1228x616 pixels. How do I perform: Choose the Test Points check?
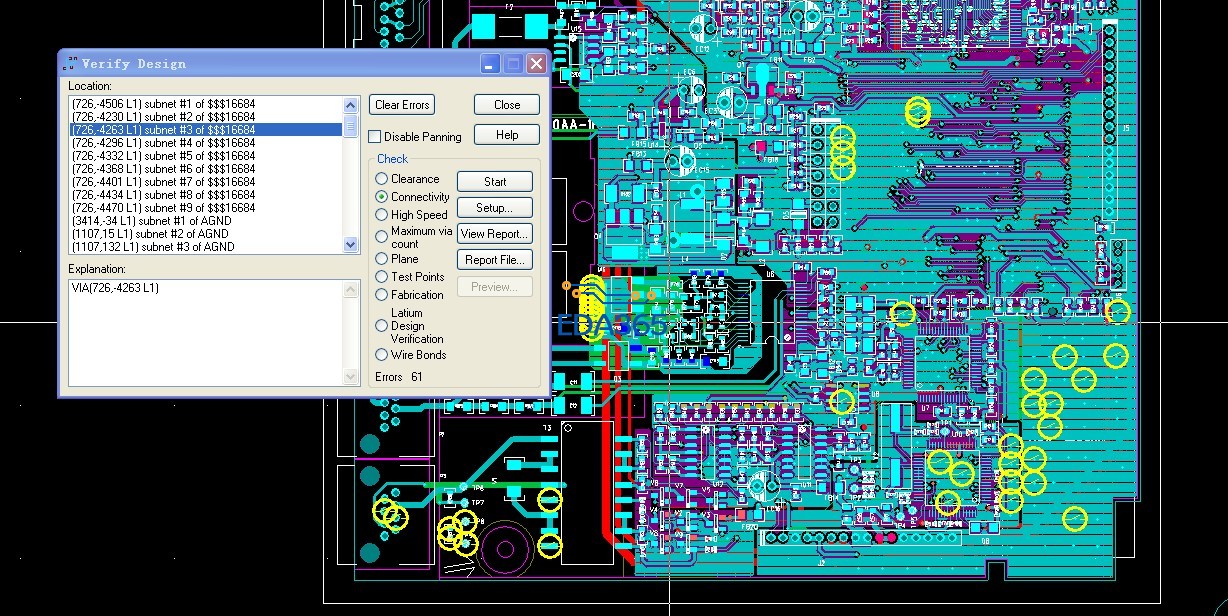click(x=382, y=277)
